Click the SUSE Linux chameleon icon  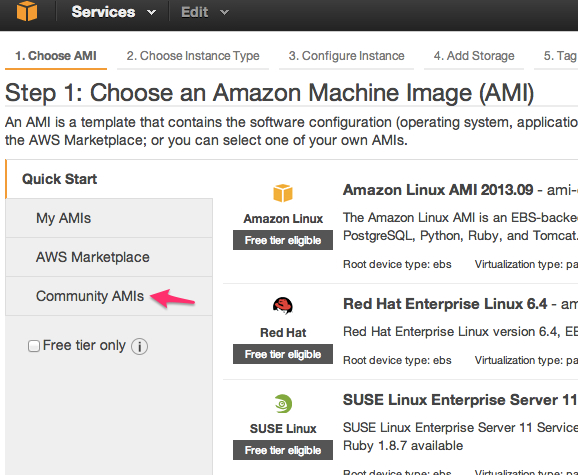(283, 404)
